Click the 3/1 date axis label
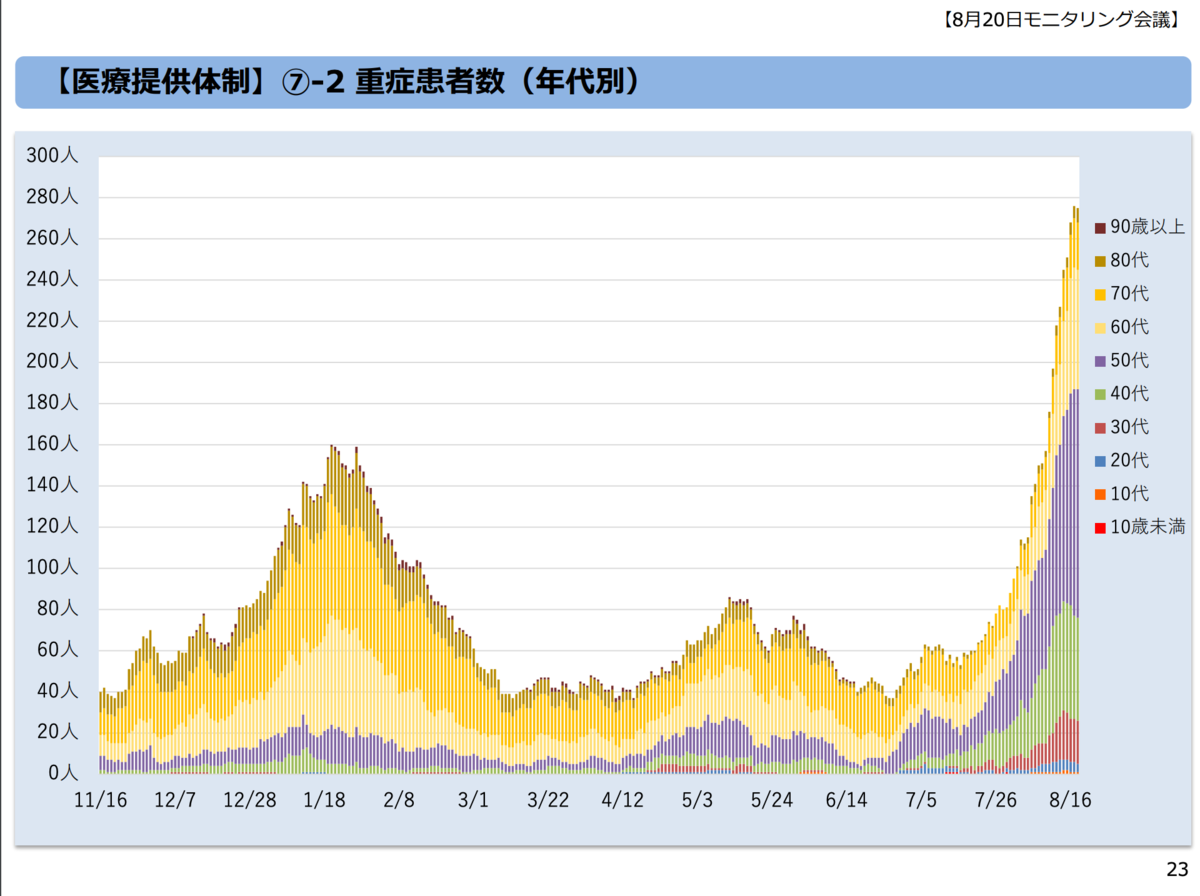The width and height of the screenshot is (1200, 896). click(x=473, y=801)
